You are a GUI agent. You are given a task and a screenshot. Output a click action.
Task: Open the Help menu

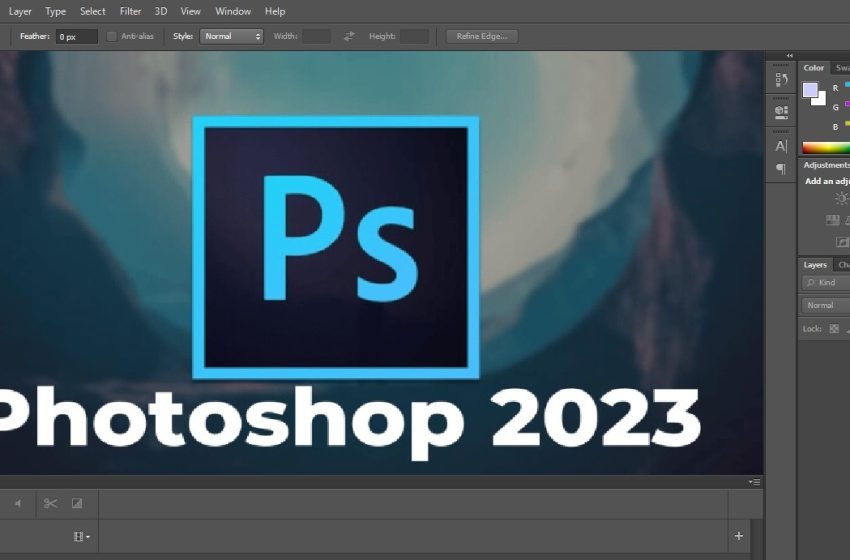275,11
